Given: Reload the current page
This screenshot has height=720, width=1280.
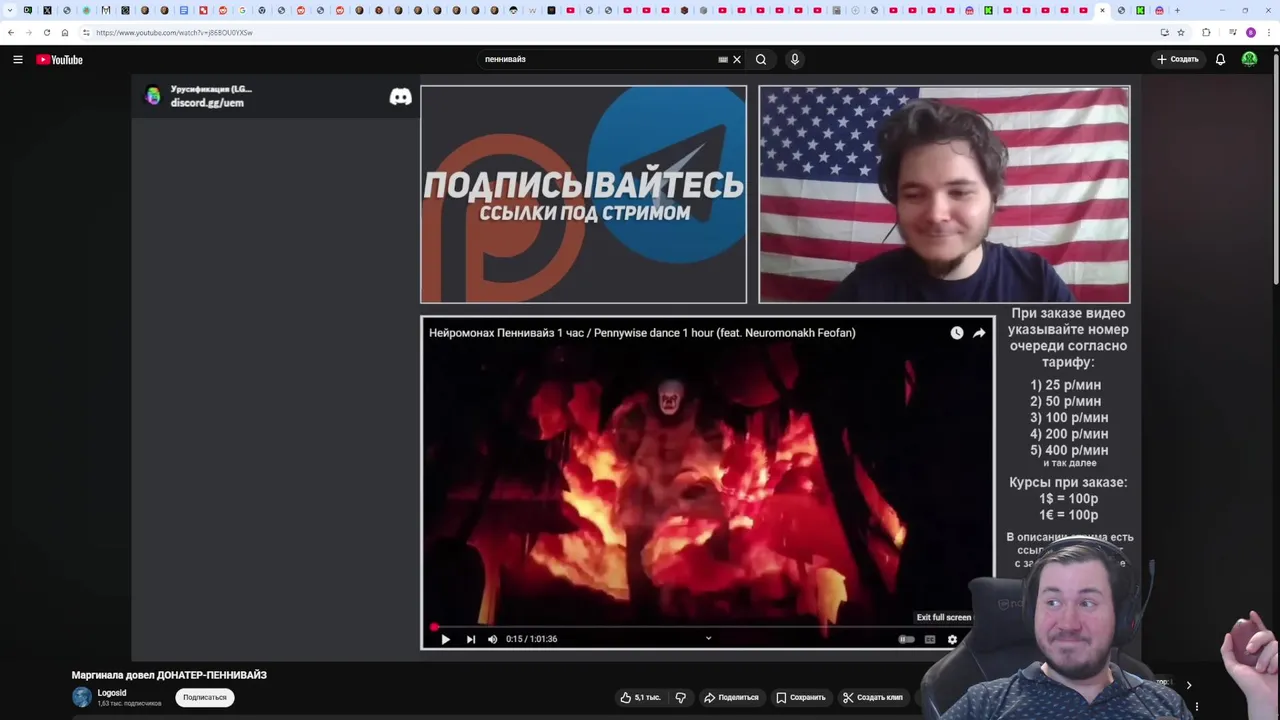Looking at the screenshot, I should 47,32.
